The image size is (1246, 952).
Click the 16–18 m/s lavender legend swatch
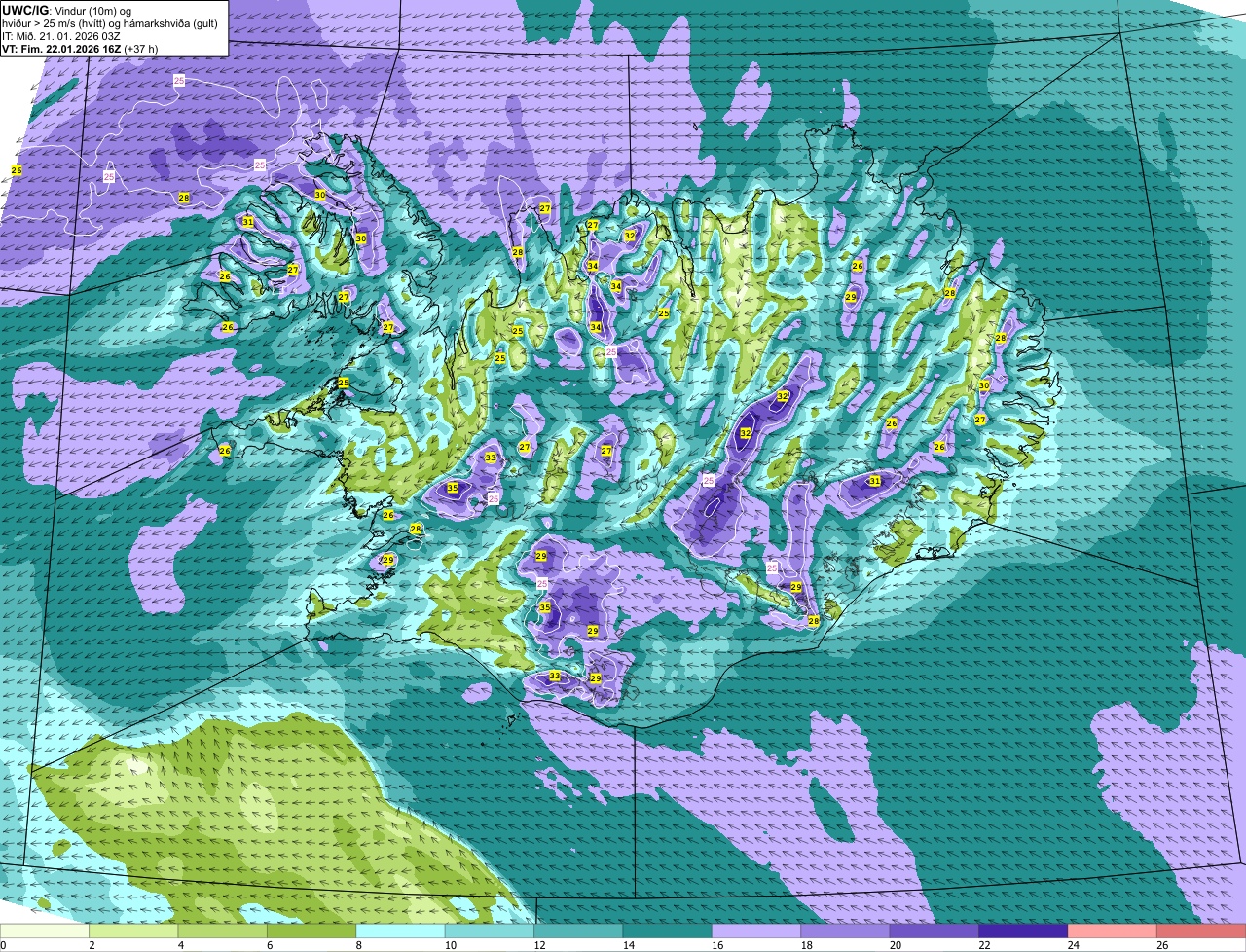tap(756, 932)
